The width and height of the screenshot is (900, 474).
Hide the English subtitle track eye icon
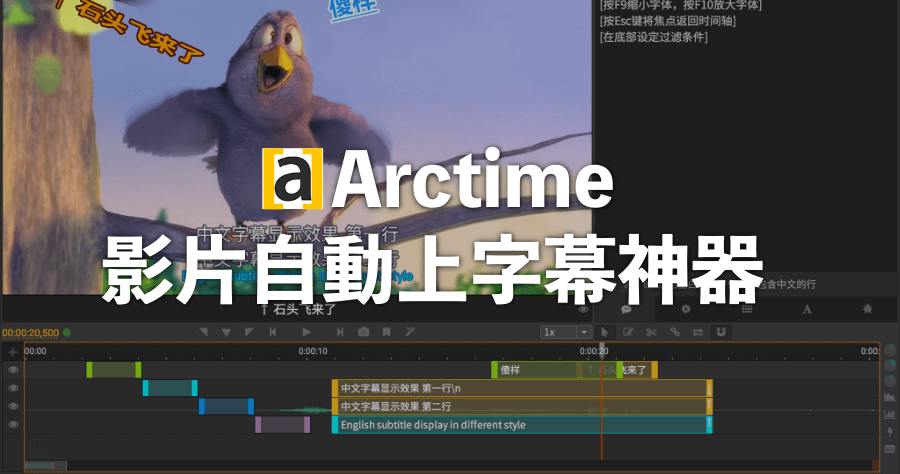click(x=13, y=425)
